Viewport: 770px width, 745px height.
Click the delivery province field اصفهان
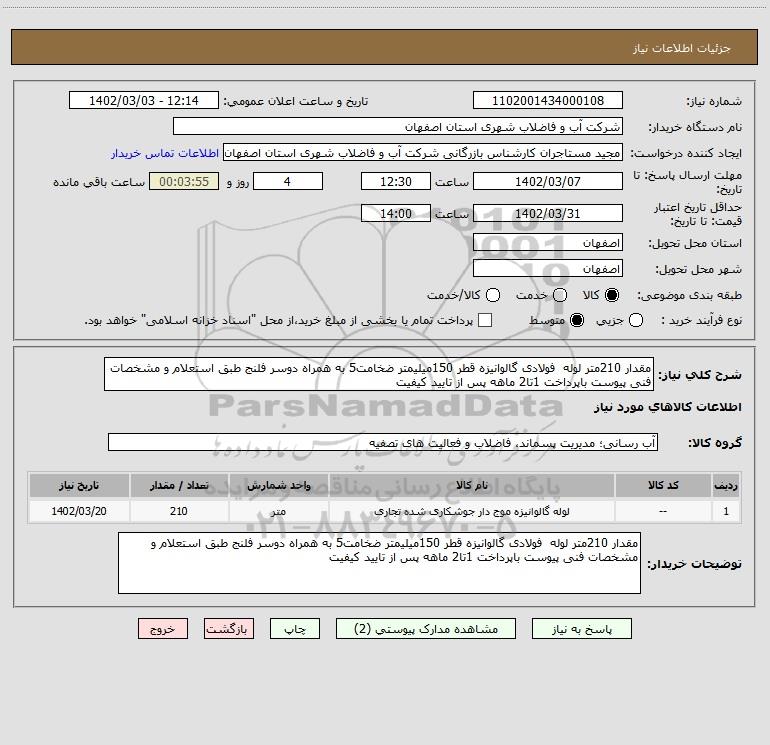tap(548, 243)
